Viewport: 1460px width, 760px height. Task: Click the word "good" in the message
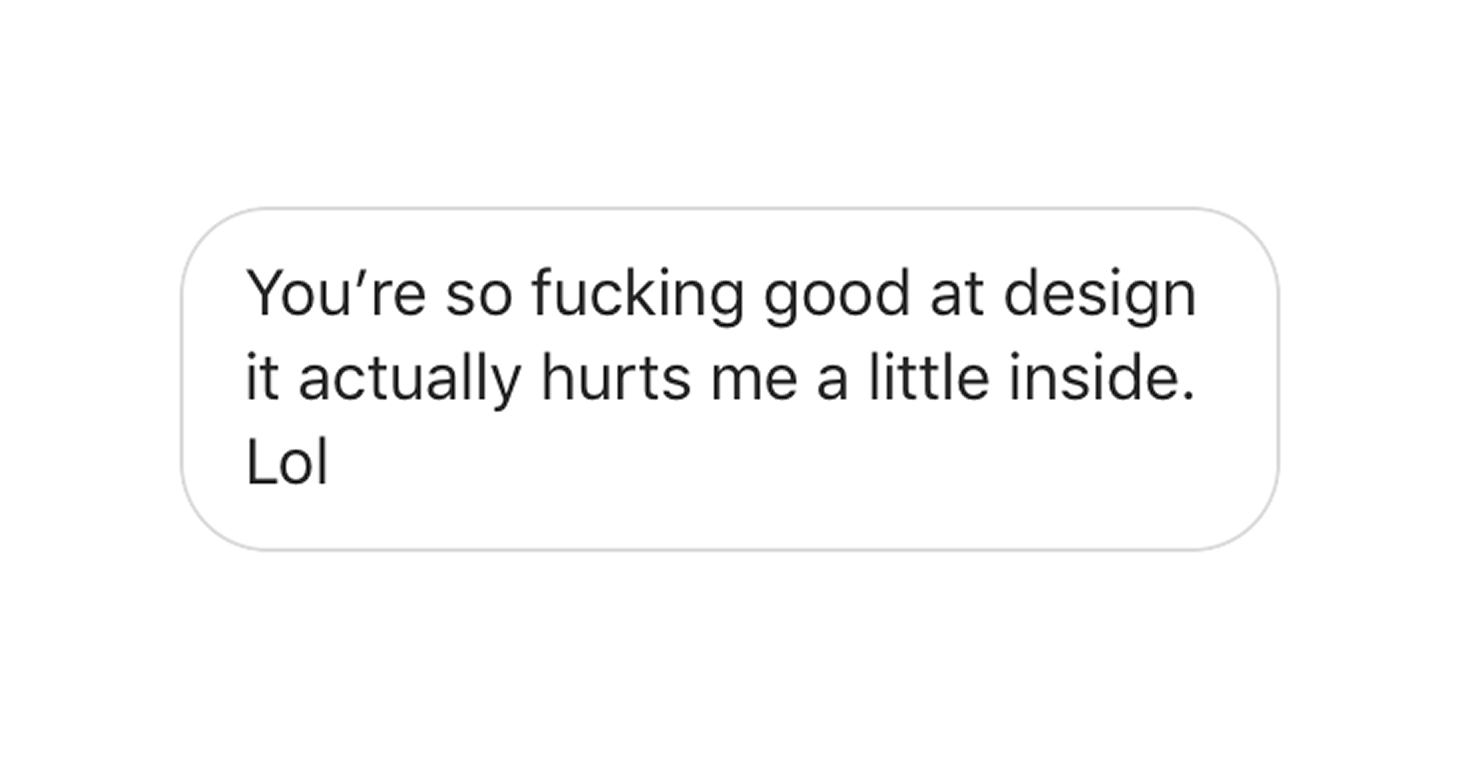click(837, 296)
